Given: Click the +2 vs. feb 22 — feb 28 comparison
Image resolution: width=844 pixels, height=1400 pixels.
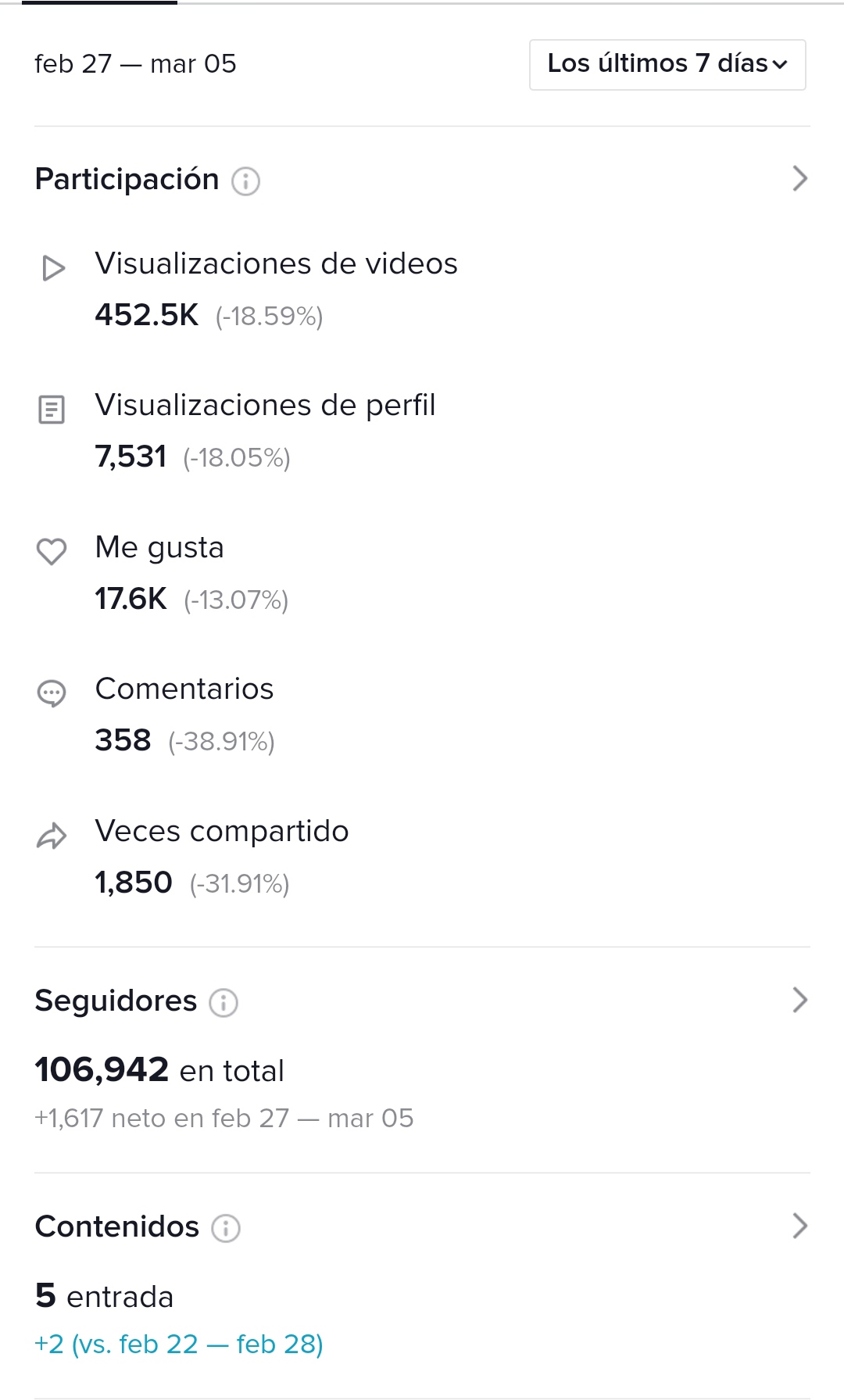Looking at the screenshot, I should (179, 1344).
